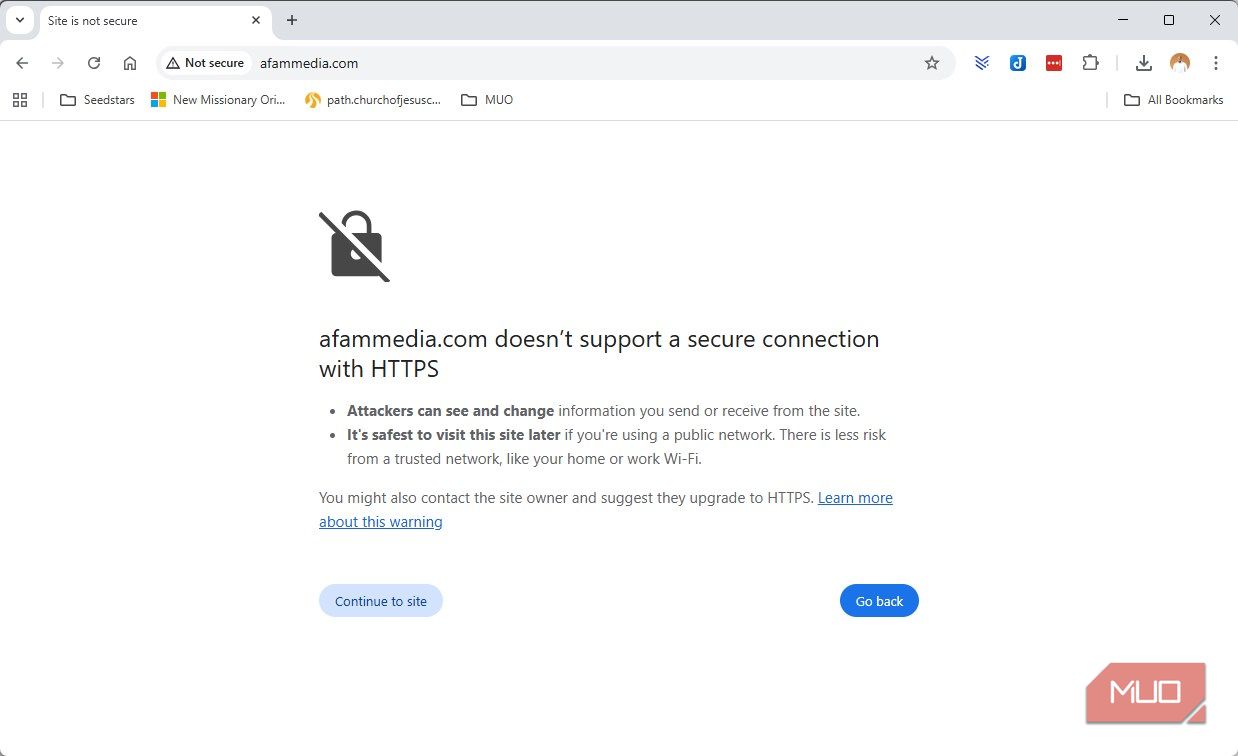Open a new tab with plus button
Screen dimensions: 1238x756
click(292, 20)
